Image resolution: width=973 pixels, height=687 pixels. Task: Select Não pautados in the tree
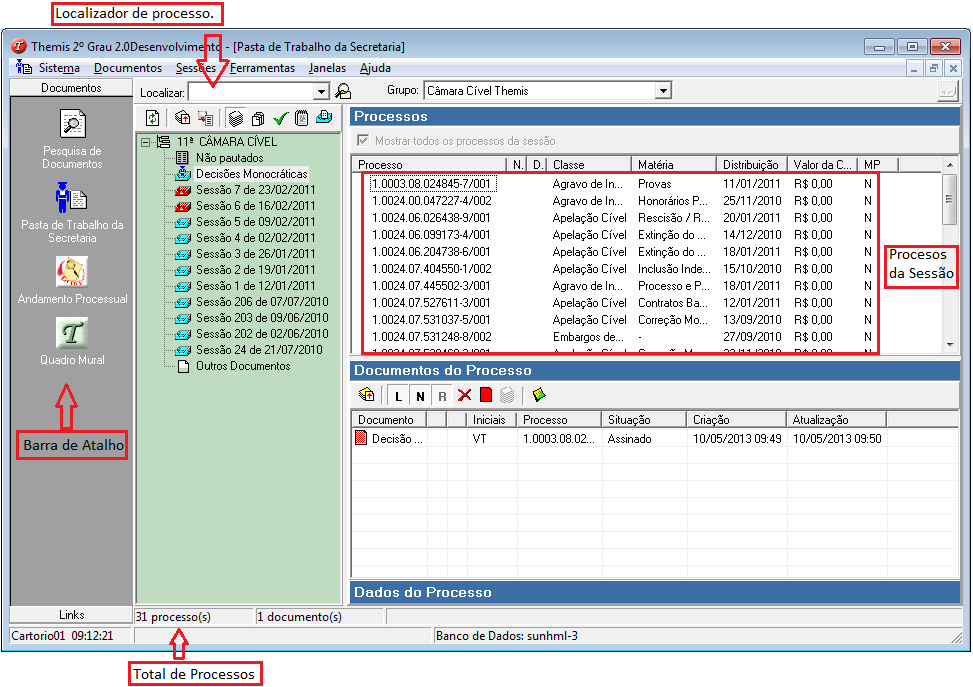pos(230,158)
